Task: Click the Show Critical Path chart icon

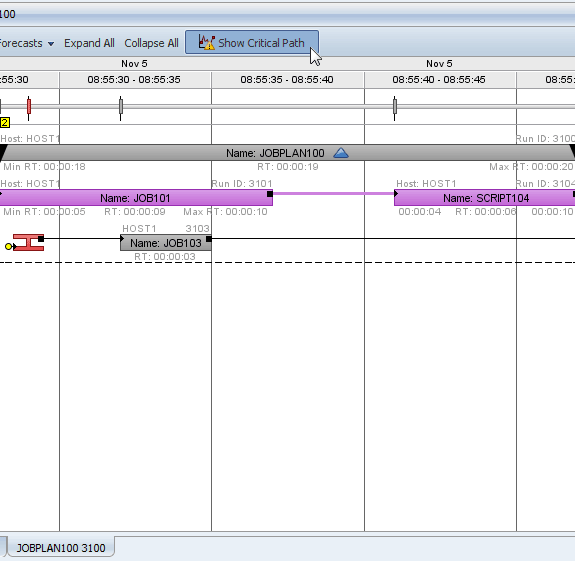Action: [x=206, y=42]
